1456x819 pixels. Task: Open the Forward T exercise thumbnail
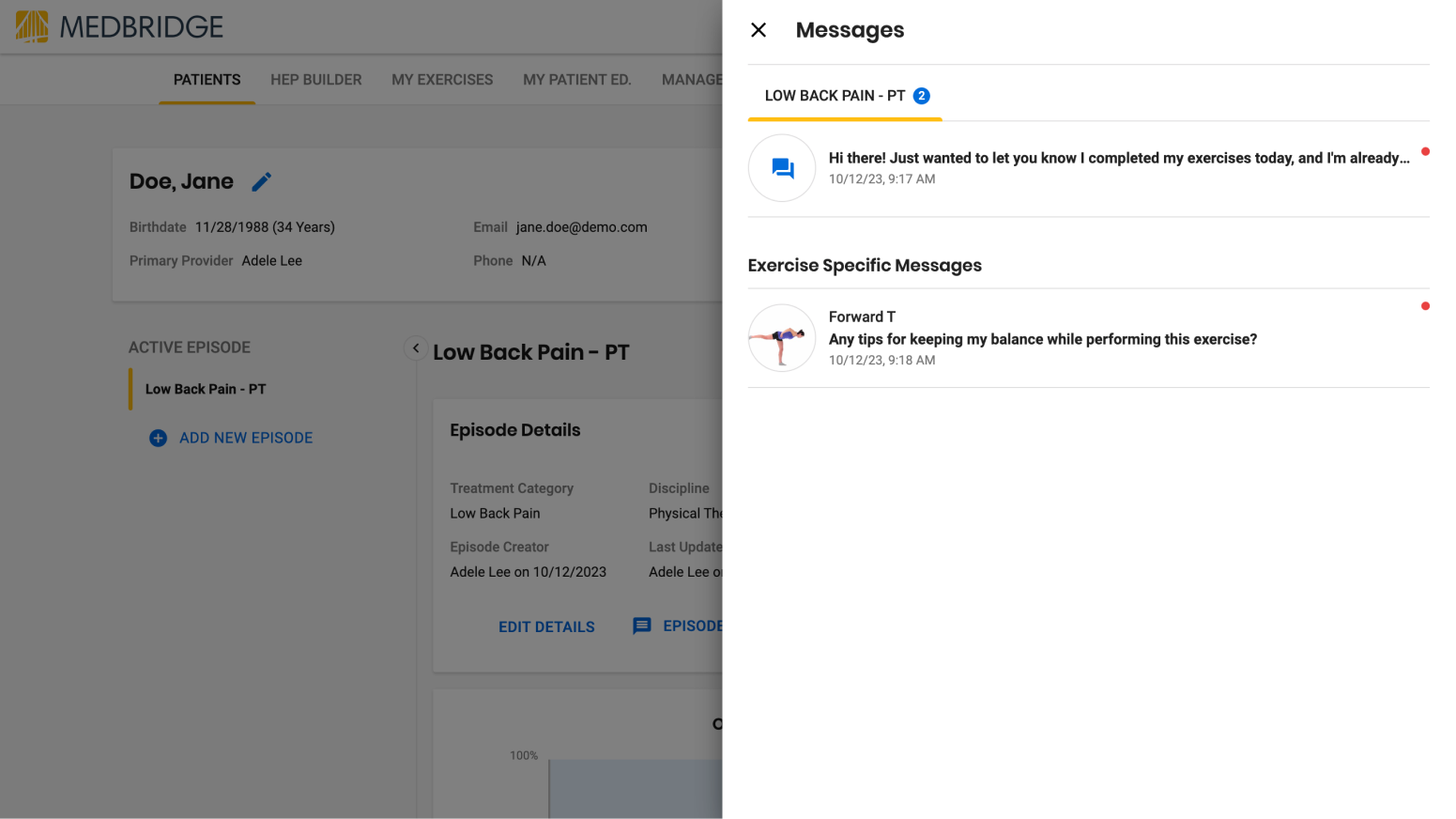tap(782, 338)
